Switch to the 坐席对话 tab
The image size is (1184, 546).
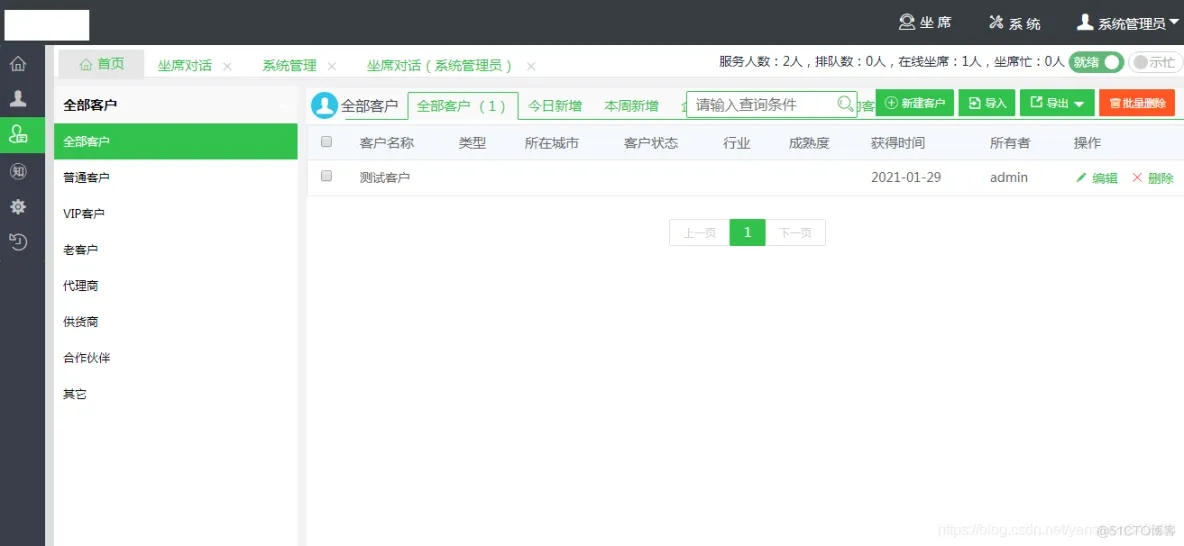185,66
